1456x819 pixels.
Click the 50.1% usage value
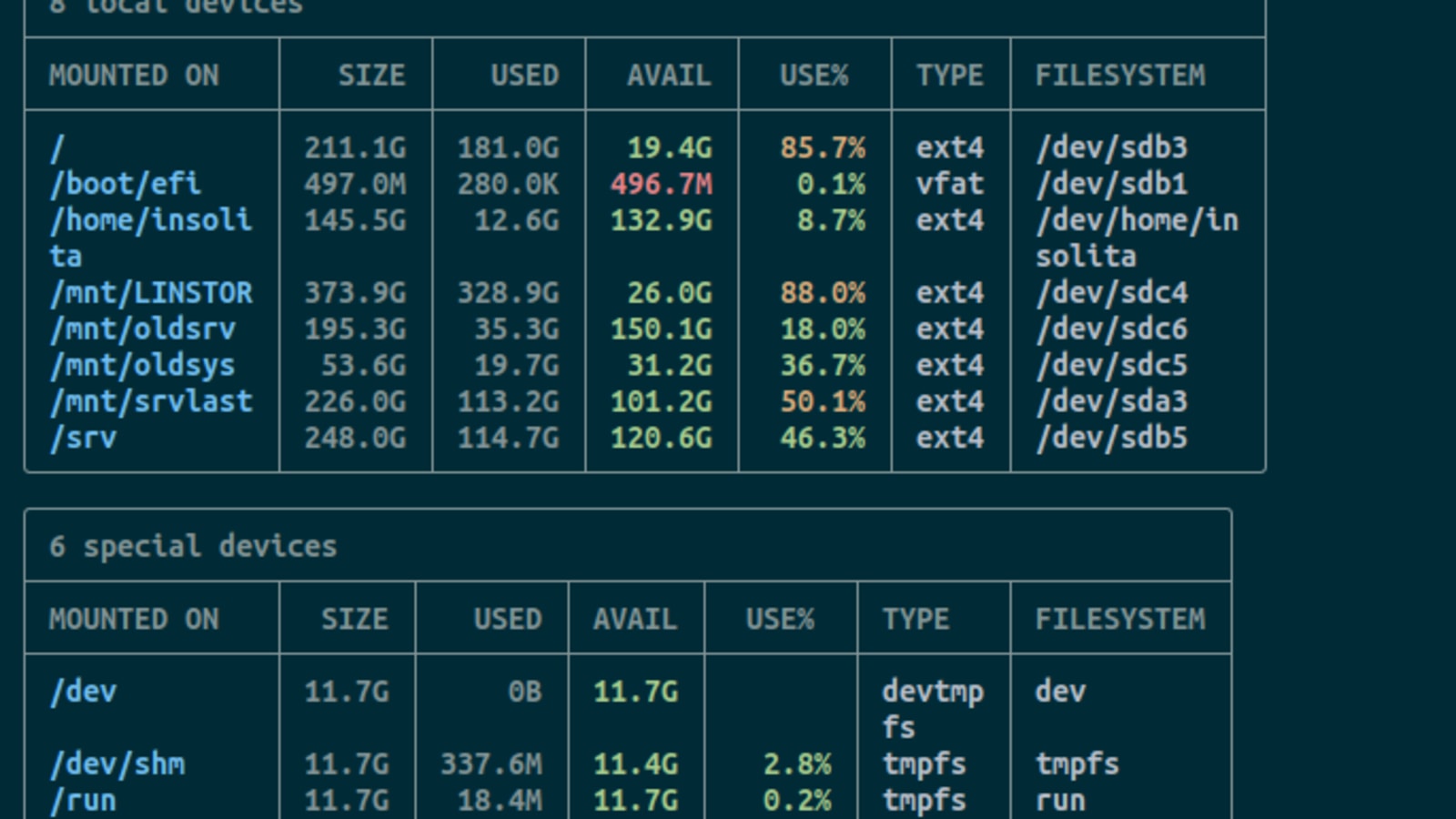pyautogui.click(x=823, y=402)
